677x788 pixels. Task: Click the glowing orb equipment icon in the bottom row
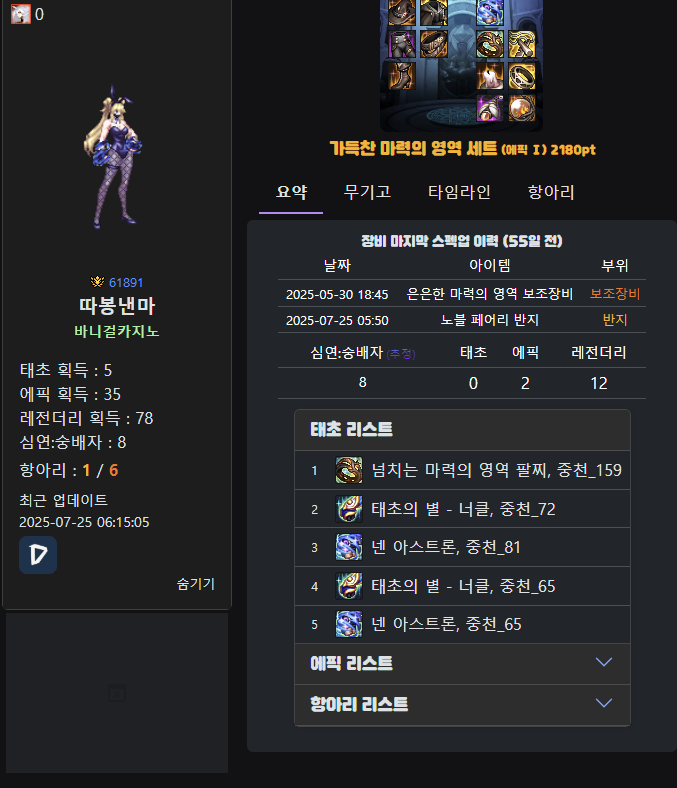coord(522,108)
